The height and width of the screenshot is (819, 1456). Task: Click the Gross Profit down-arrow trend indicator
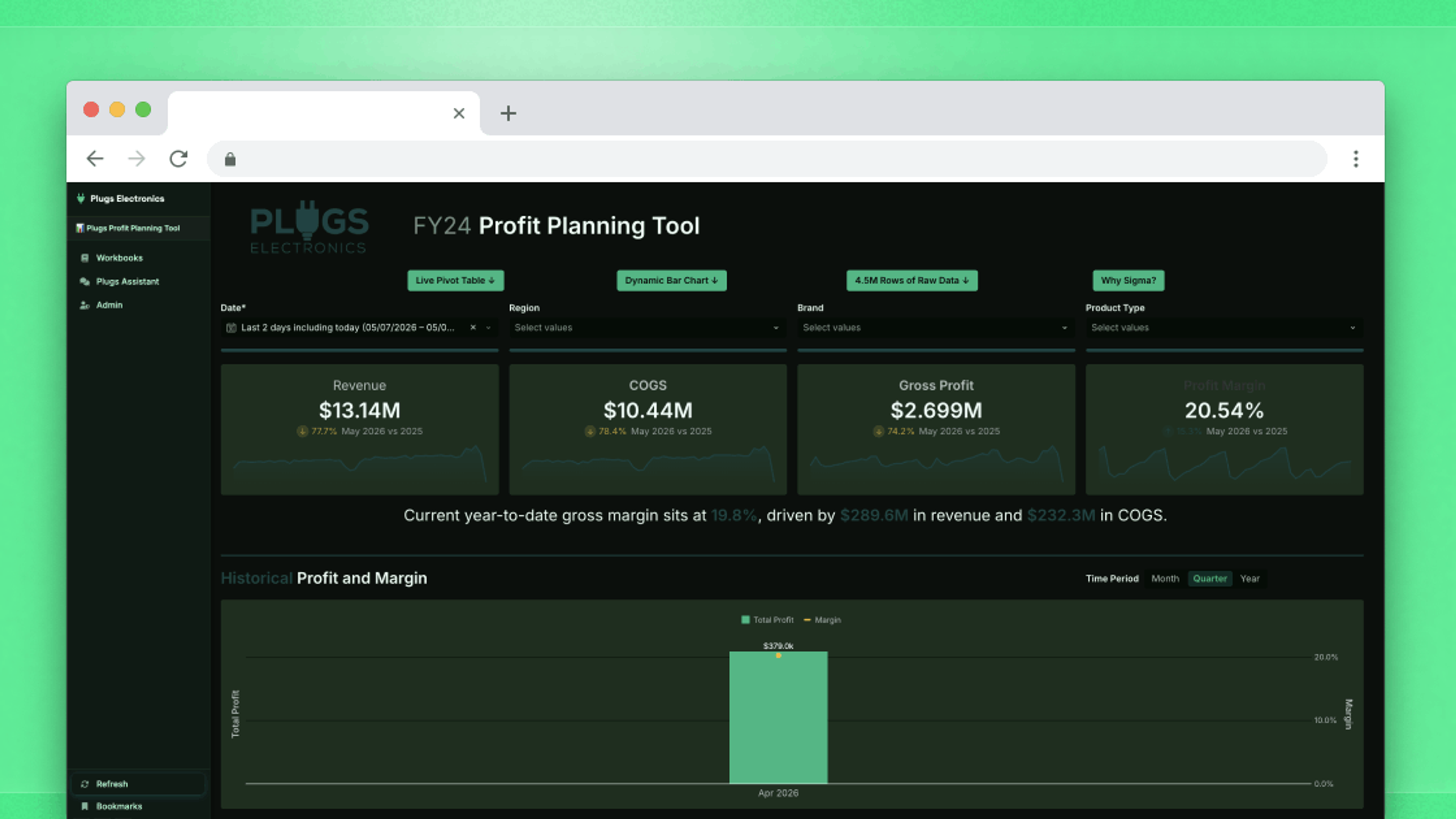[x=879, y=431]
